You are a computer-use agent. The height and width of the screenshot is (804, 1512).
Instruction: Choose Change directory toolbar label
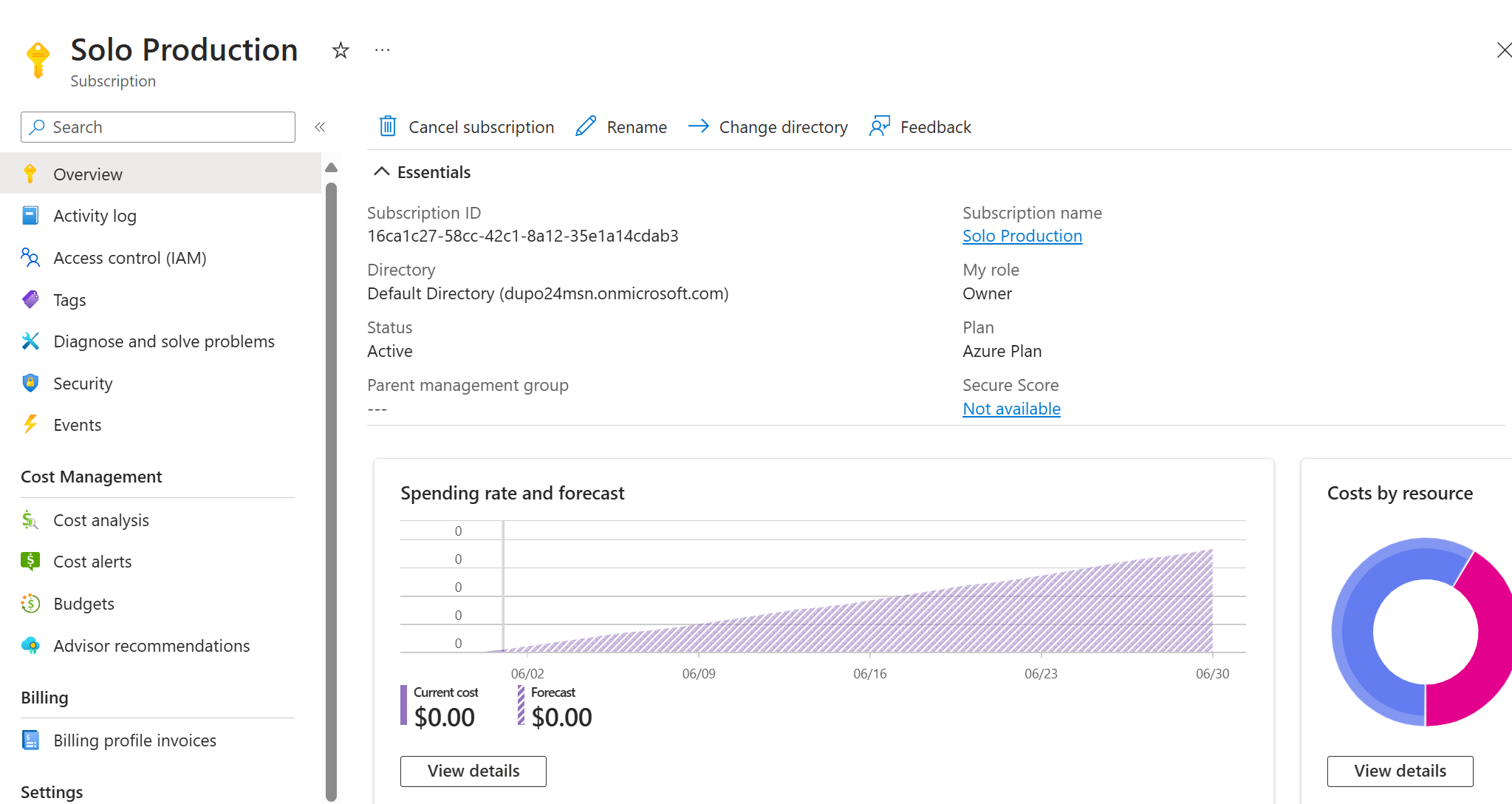(784, 127)
